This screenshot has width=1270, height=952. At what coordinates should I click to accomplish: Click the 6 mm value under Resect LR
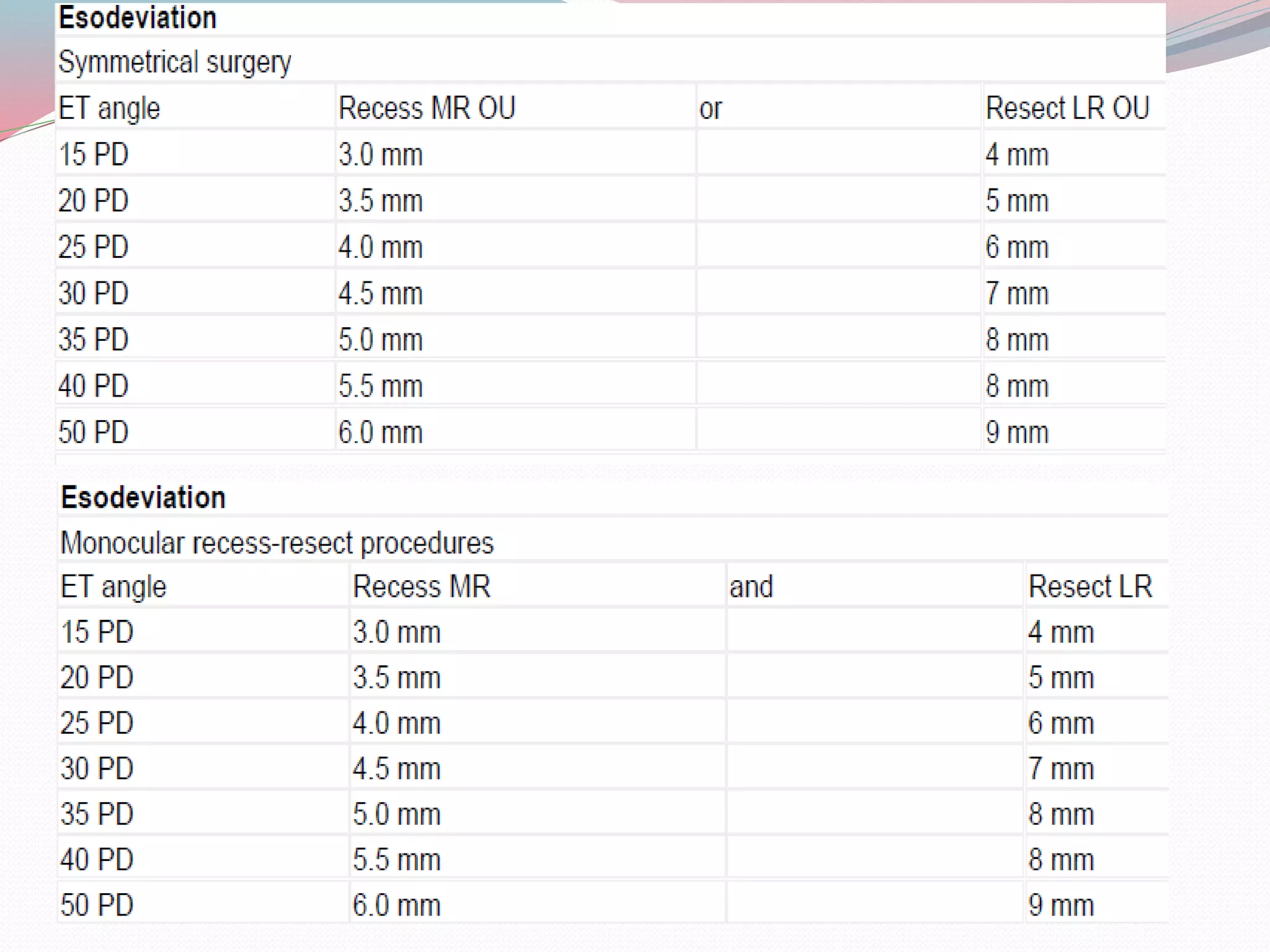(1060, 723)
